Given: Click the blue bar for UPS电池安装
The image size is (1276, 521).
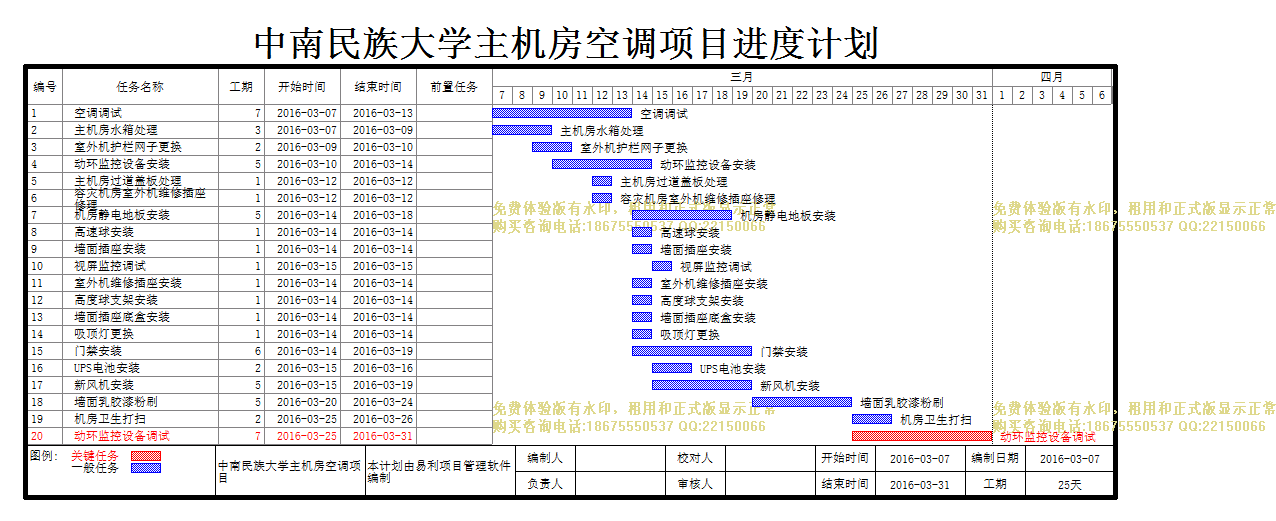Looking at the screenshot, I should [x=672, y=368].
